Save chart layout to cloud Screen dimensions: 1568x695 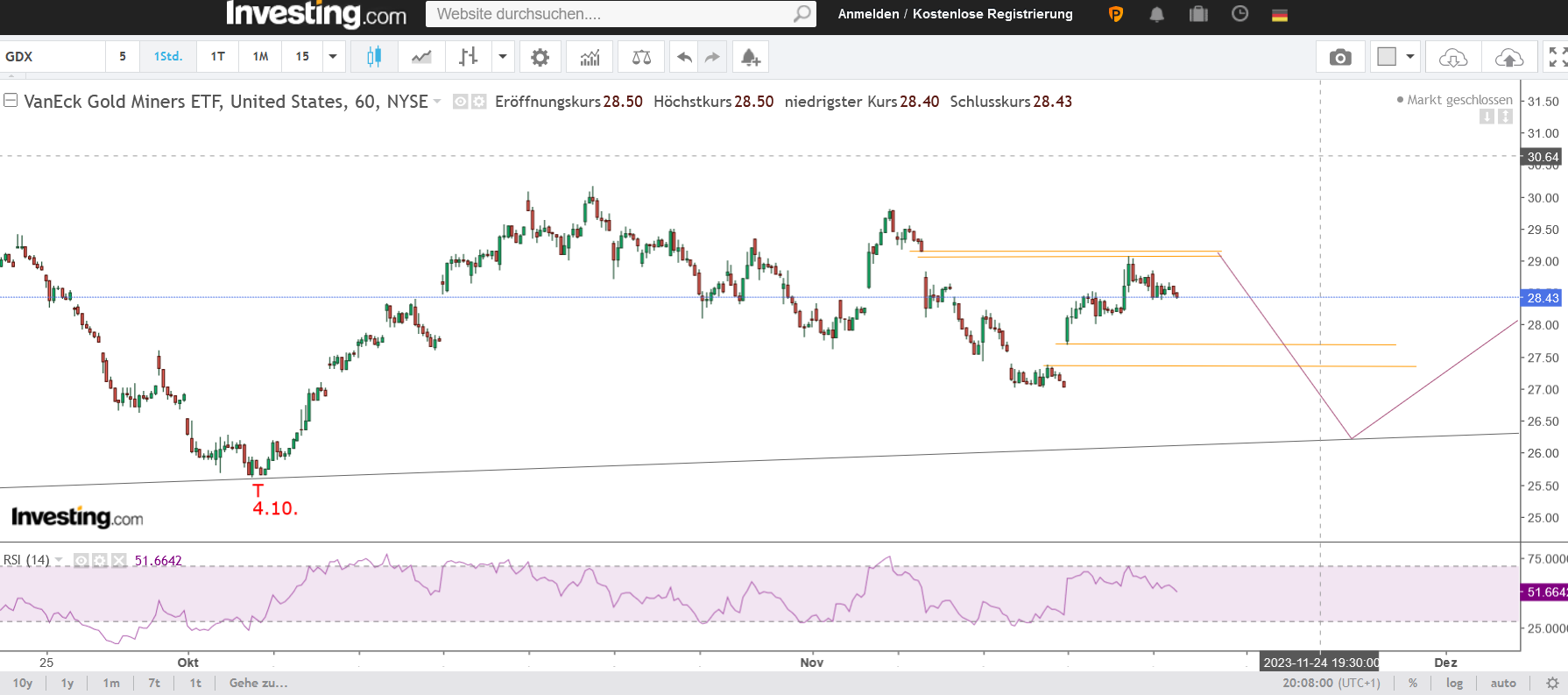[1508, 57]
